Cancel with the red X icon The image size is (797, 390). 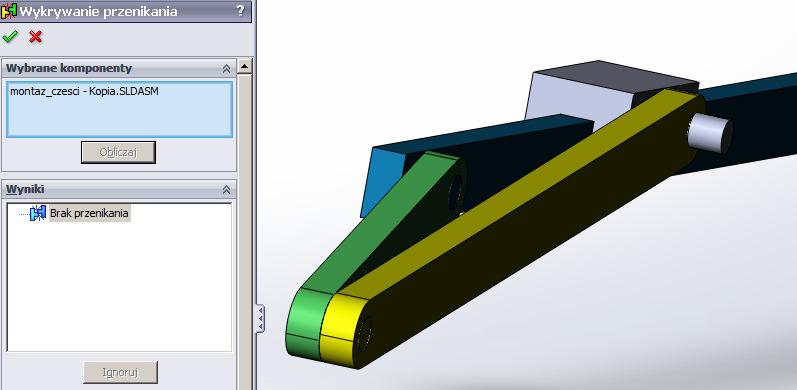click(36, 37)
